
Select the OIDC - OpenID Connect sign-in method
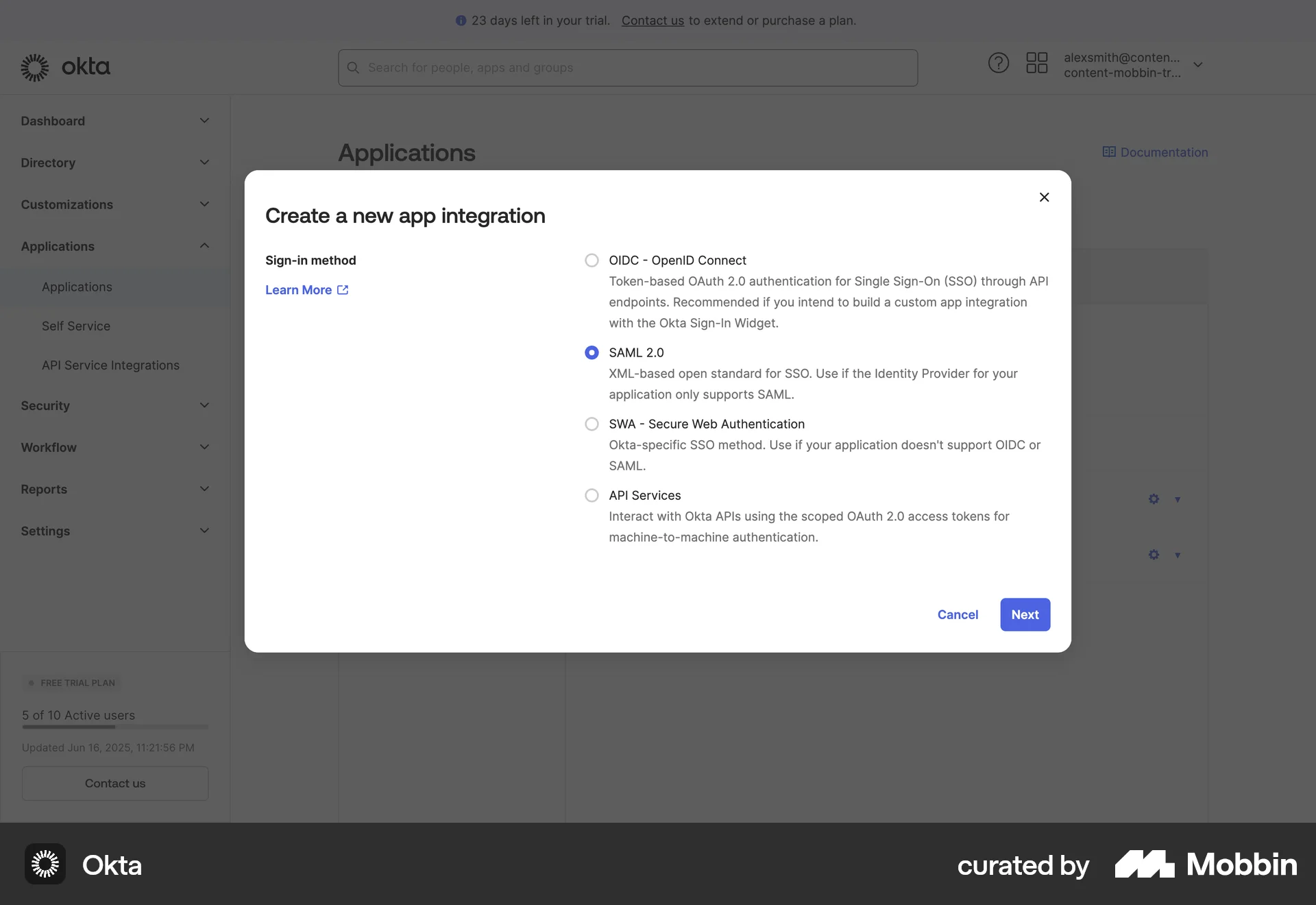click(591, 260)
